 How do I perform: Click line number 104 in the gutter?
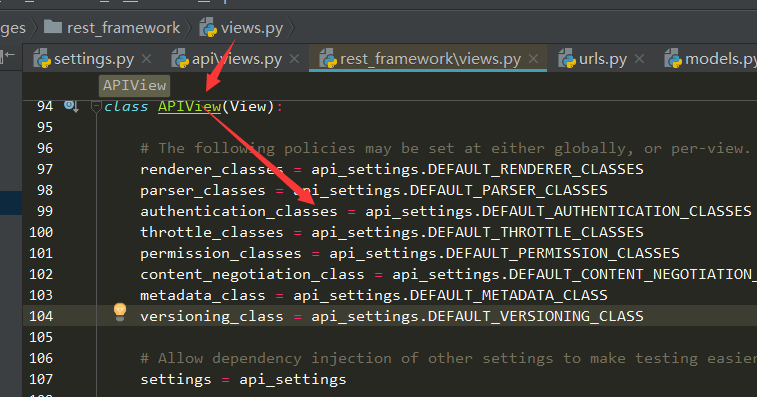(x=41, y=316)
